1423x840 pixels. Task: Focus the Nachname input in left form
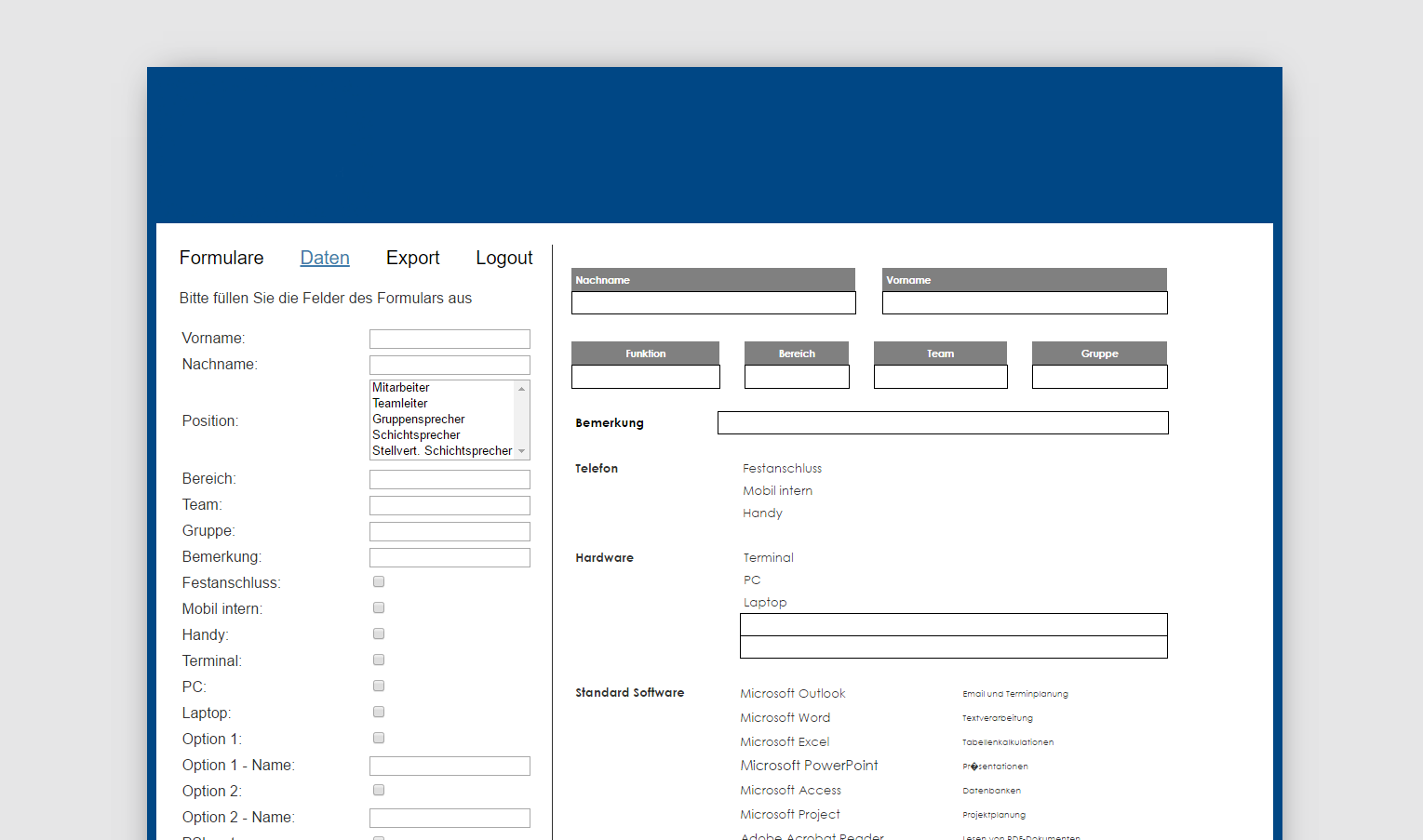click(x=450, y=365)
